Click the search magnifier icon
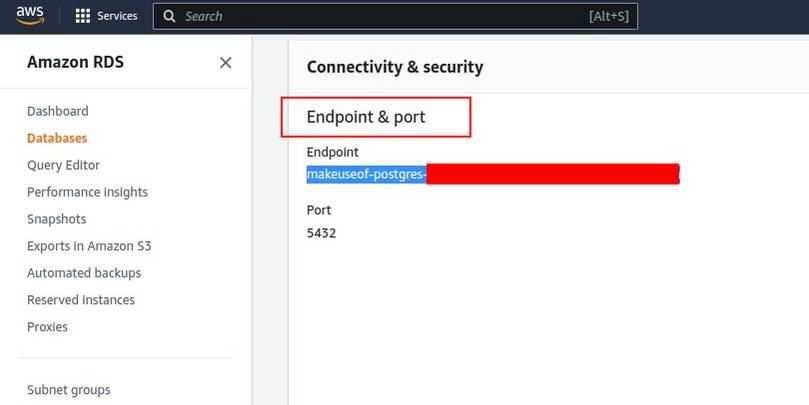Screen dimensions: 809x405 pyautogui.click(x=170, y=16)
